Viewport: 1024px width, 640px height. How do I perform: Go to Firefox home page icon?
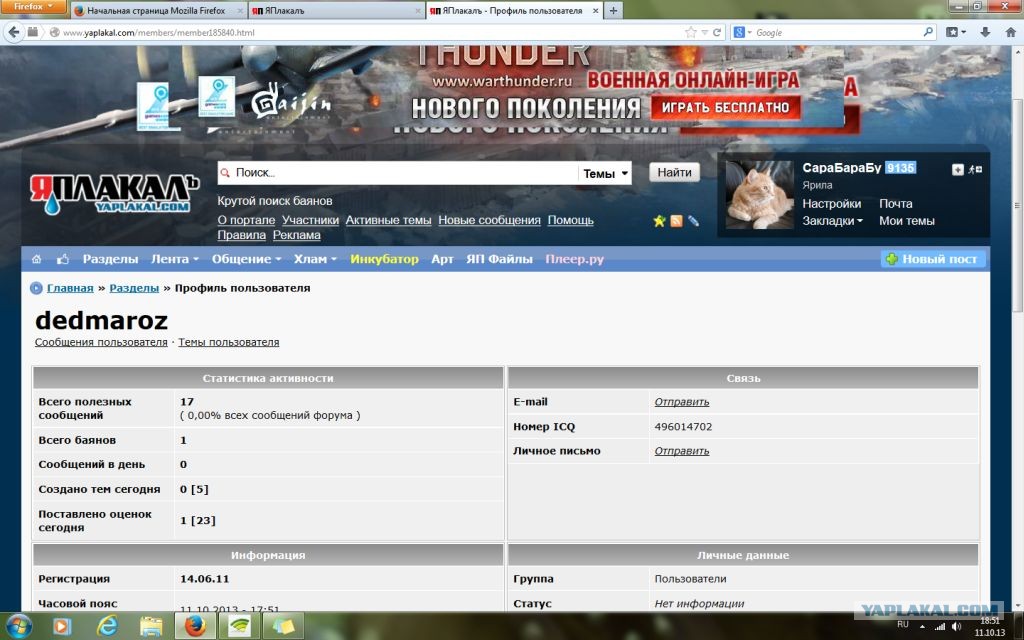point(1010,32)
